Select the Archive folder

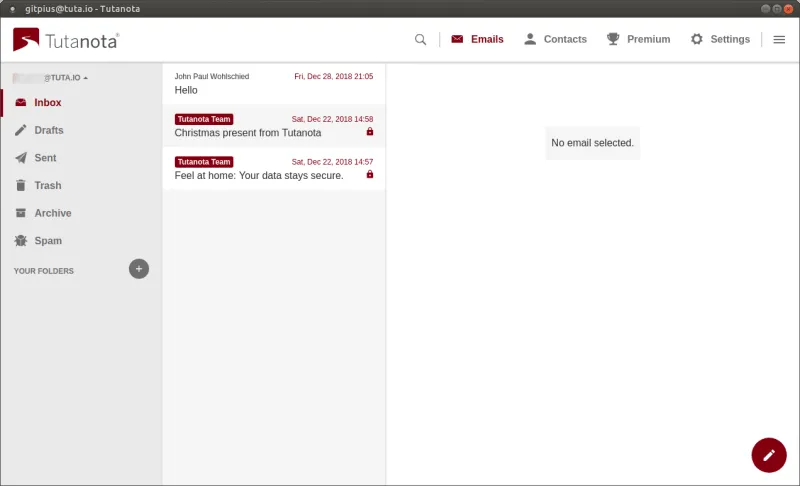(x=52, y=213)
